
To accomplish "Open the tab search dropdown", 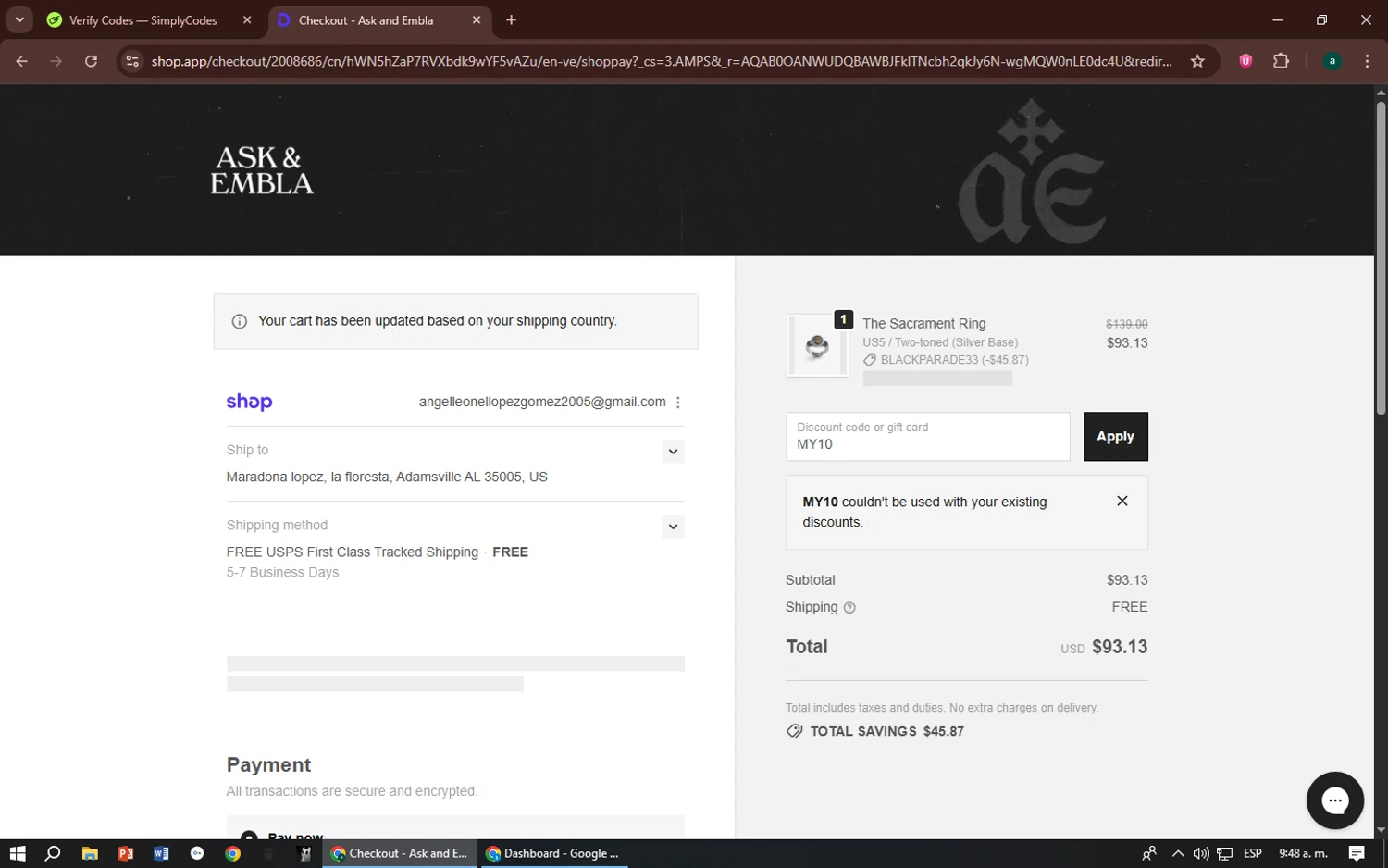I will pyautogui.click(x=19, y=19).
